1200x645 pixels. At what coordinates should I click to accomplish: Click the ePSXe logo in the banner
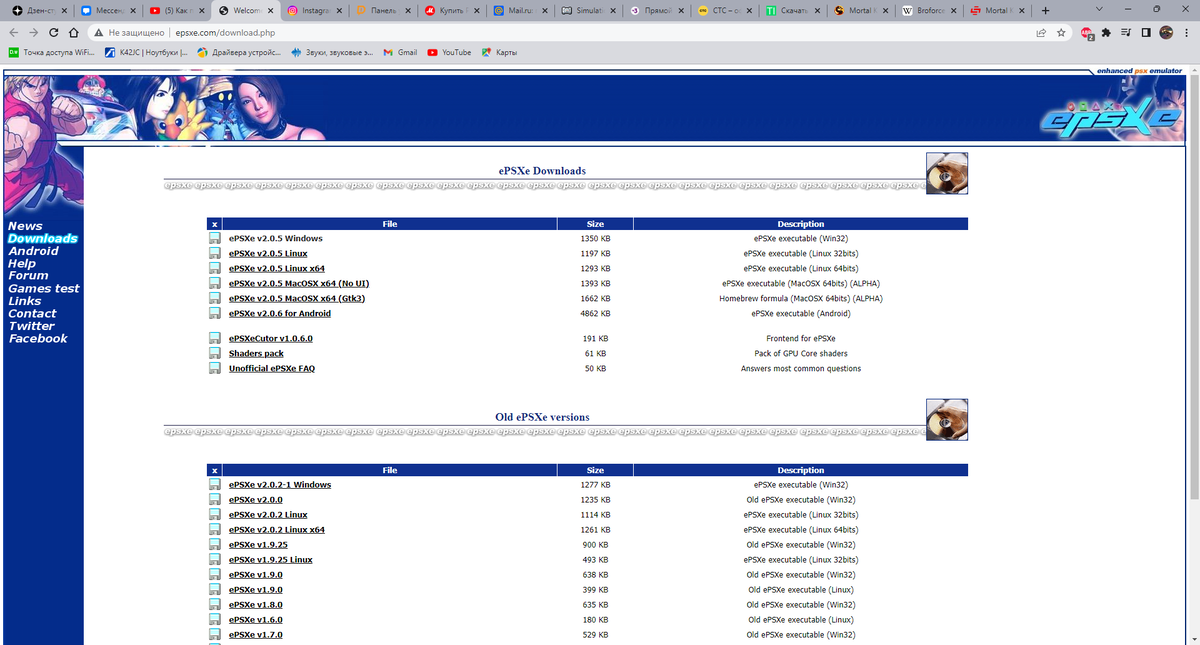[x=1110, y=116]
